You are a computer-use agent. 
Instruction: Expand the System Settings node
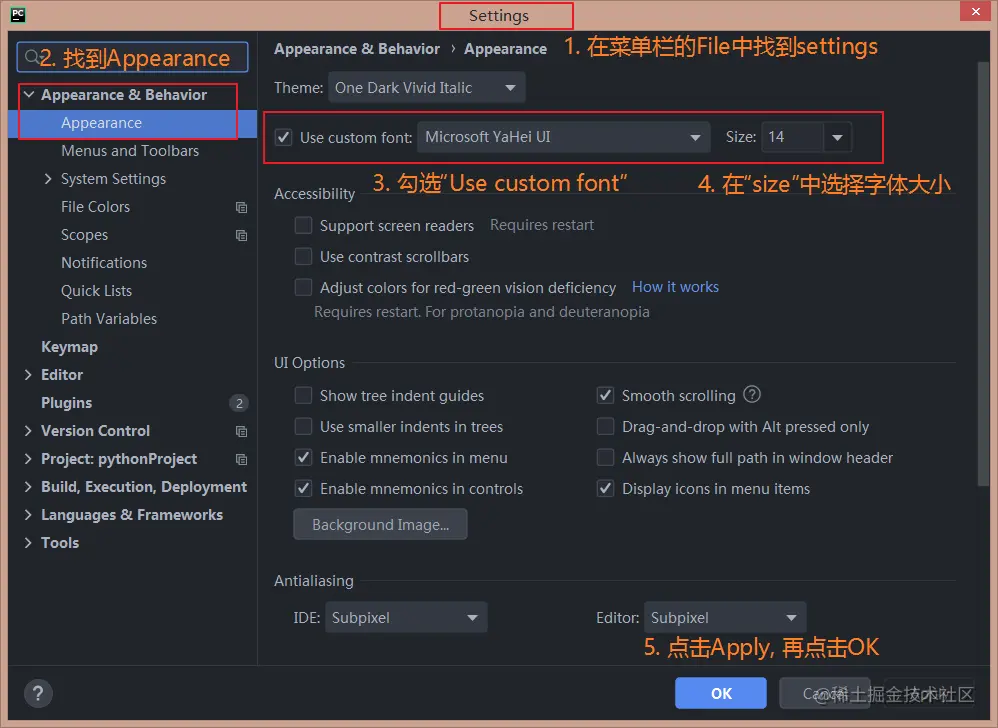pyautogui.click(x=48, y=179)
